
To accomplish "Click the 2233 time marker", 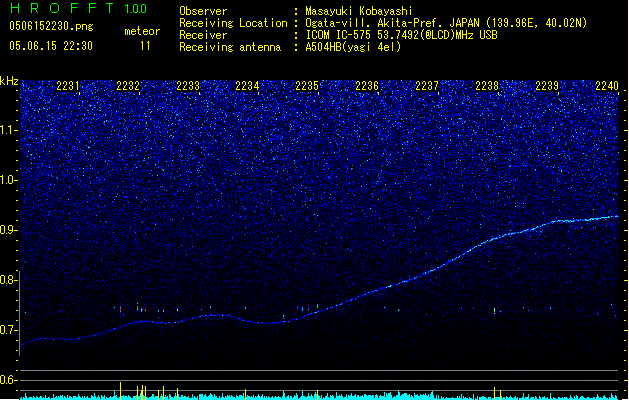I will coord(188,85).
